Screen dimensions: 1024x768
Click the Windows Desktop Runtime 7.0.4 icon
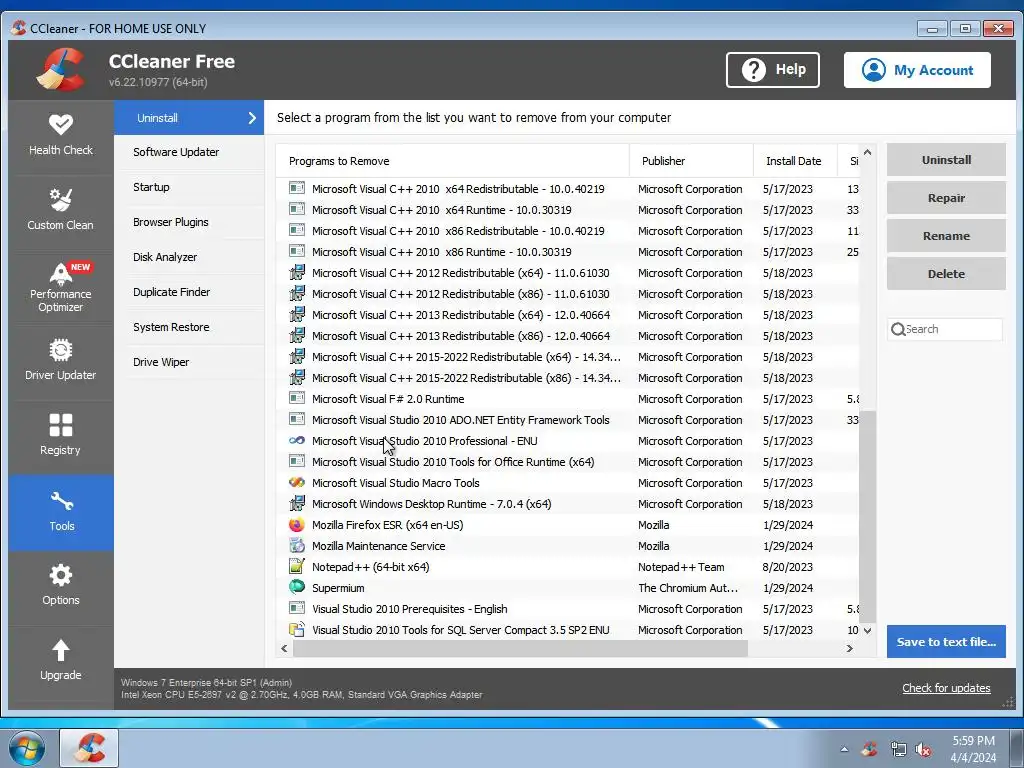296,504
